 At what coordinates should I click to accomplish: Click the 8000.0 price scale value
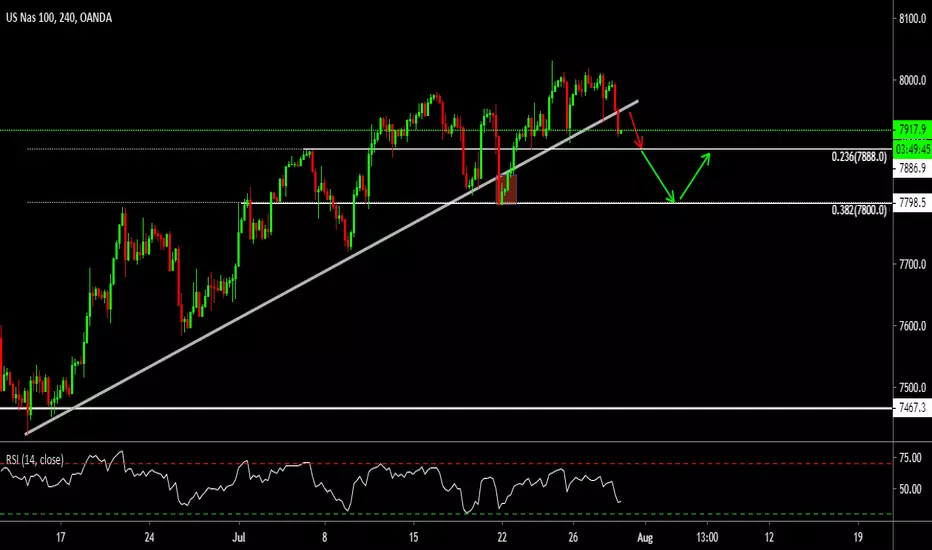click(x=912, y=80)
